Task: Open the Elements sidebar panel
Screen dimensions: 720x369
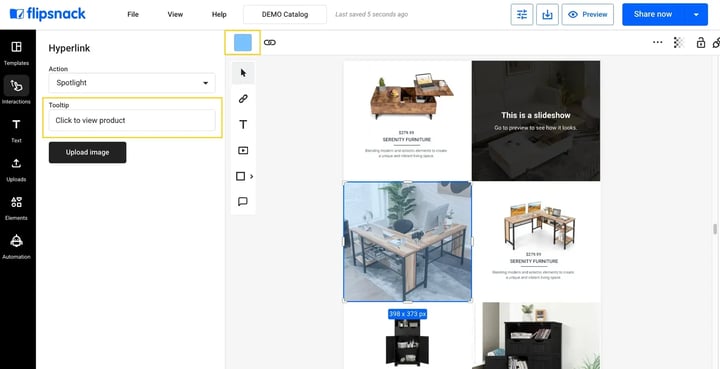Action: tap(17, 208)
